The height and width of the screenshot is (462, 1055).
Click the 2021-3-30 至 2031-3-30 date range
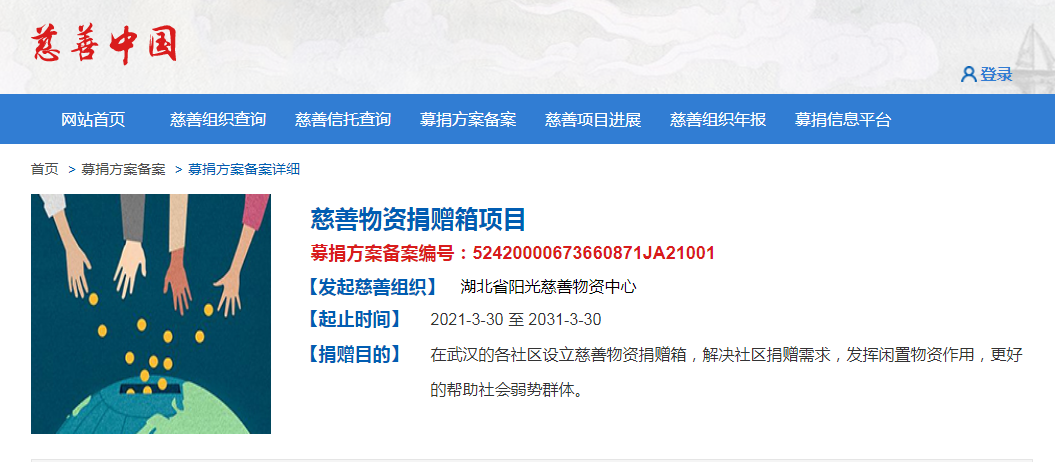point(515,319)
